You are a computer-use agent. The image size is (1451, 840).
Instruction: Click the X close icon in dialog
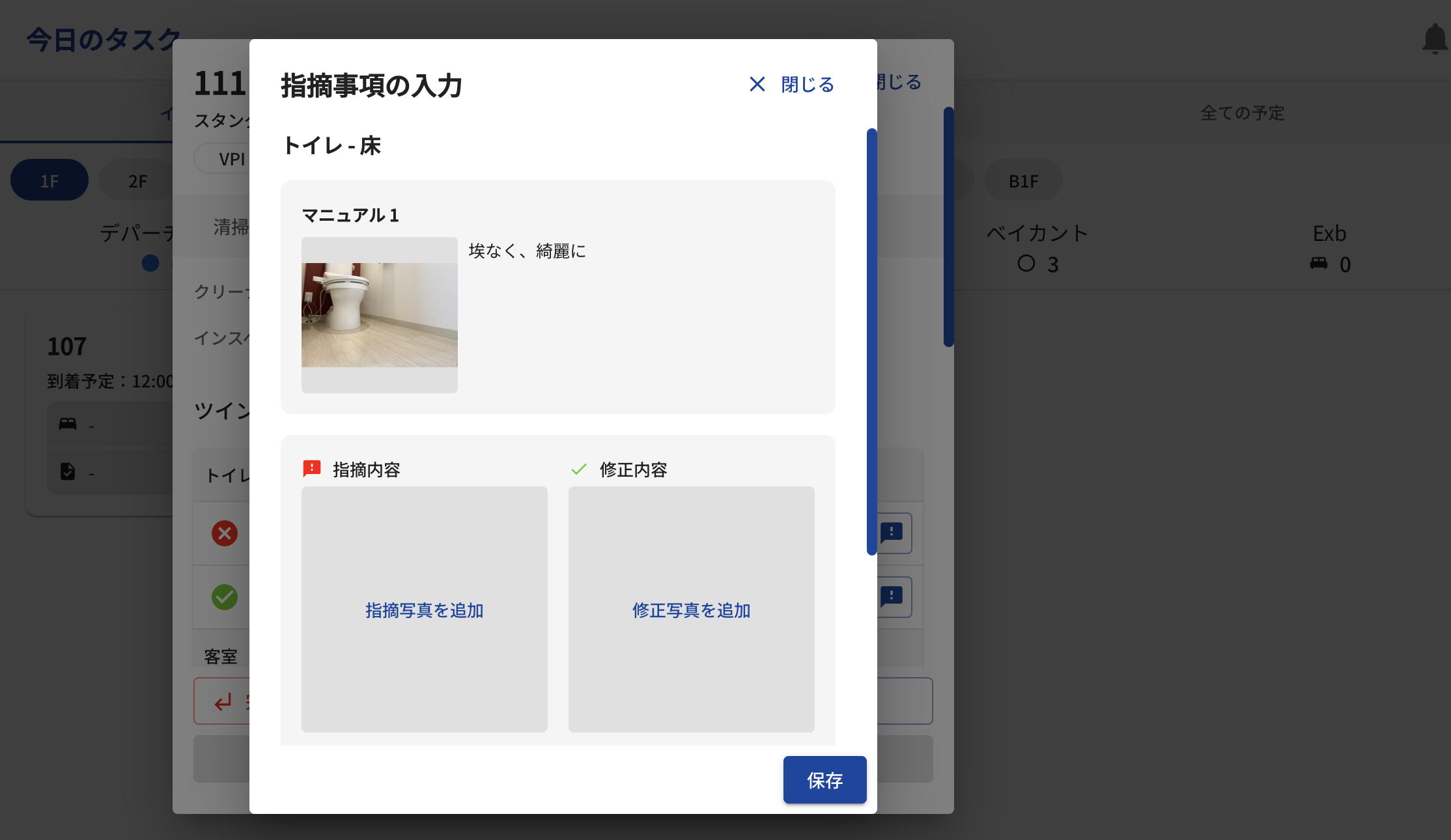[757, 84]
